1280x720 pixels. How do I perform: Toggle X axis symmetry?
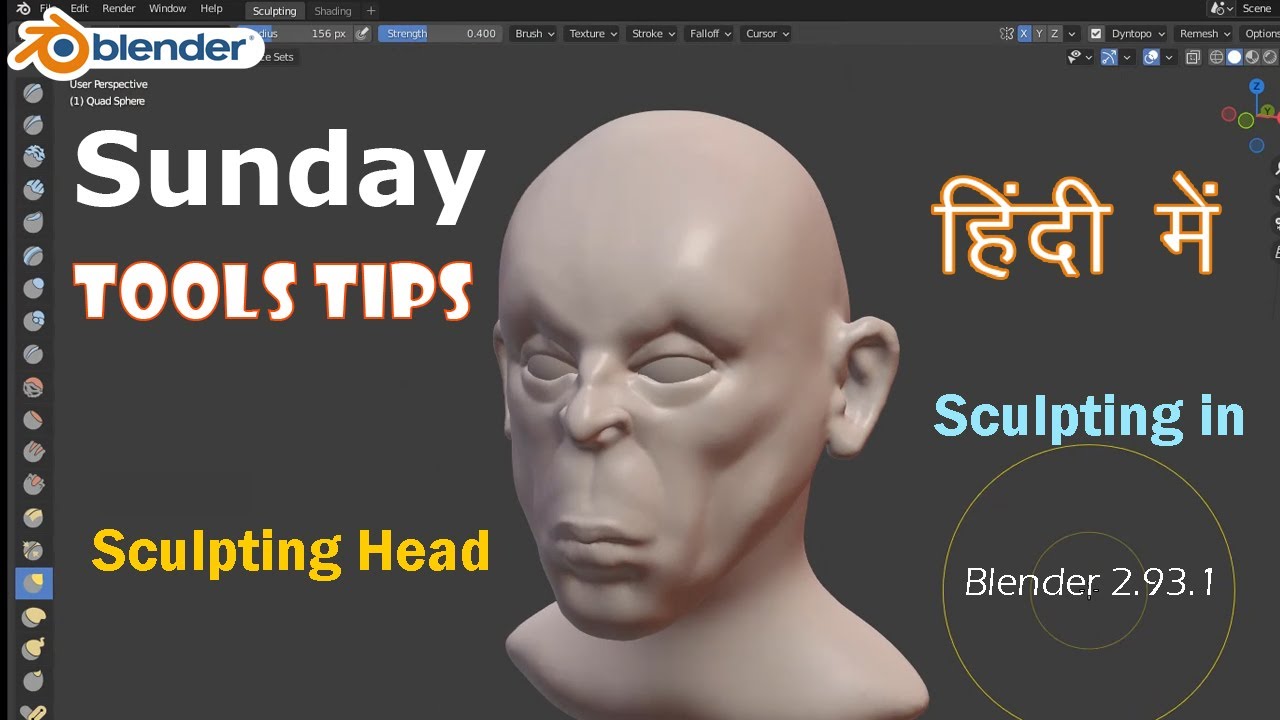pos(1024,34)
